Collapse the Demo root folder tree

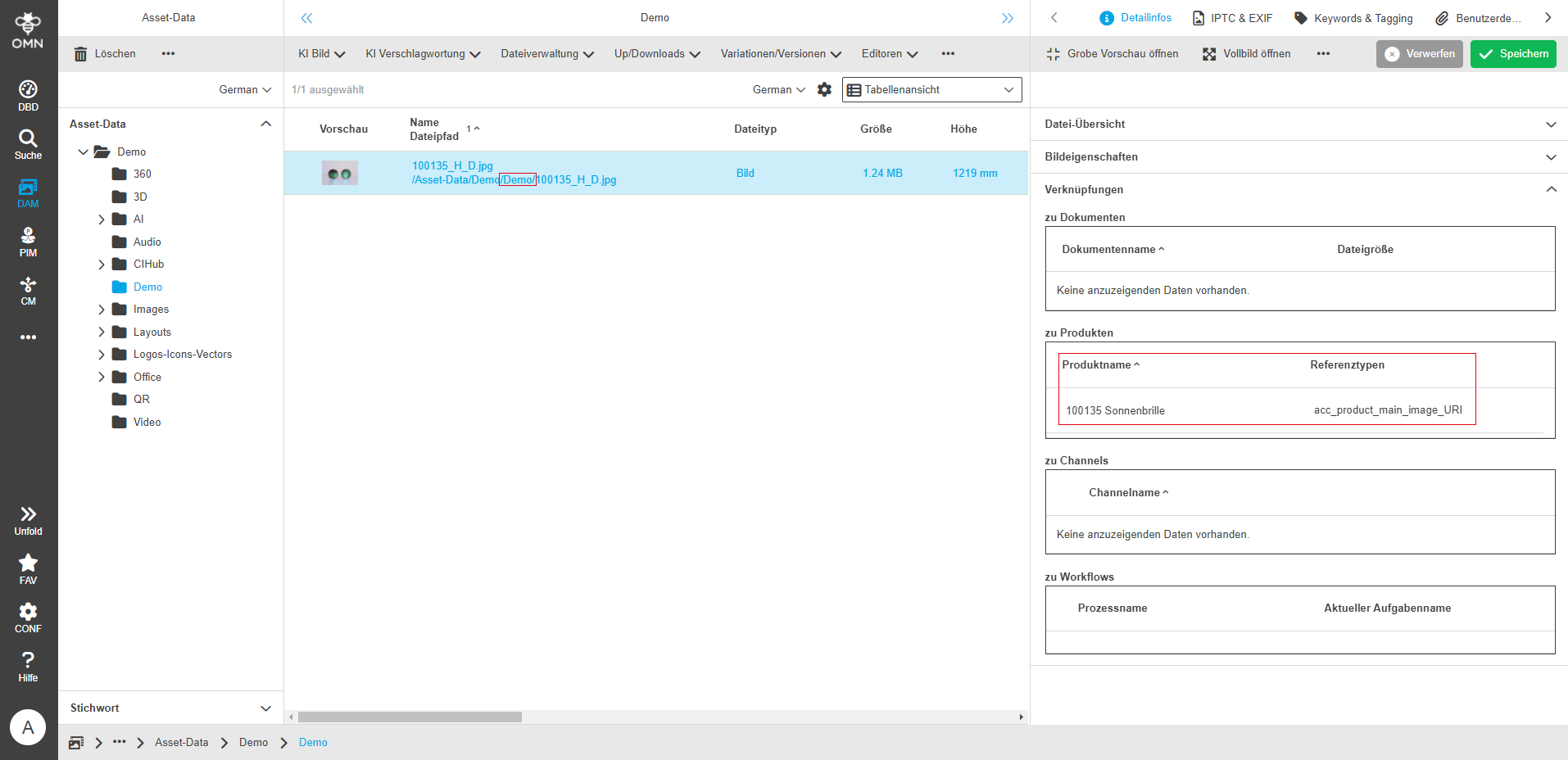[84, 152]
